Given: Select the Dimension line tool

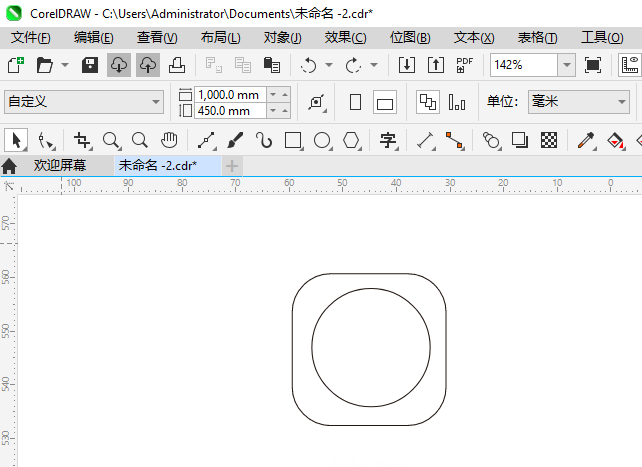Looking at the screenshot, I should click(x=425, y=141).
